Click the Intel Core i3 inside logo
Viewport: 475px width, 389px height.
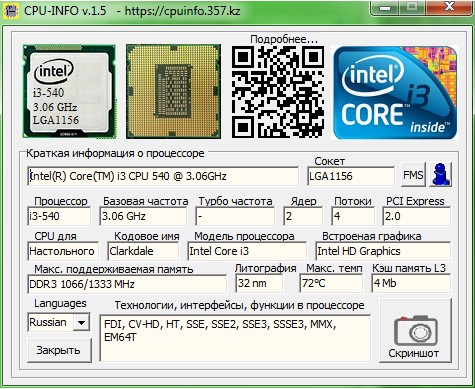pyautogui.click(x=395, y=92)
